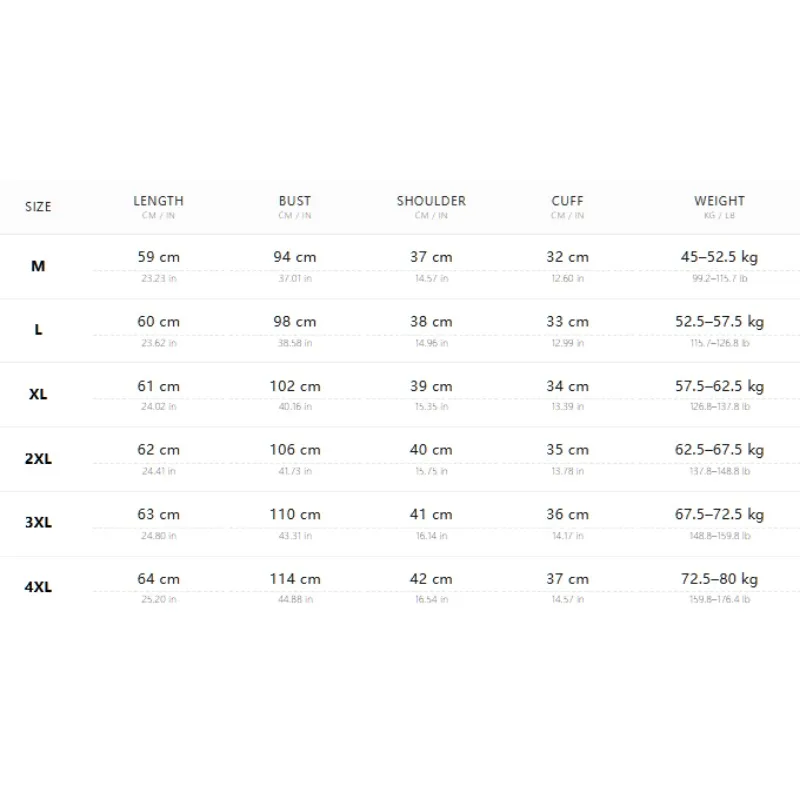Click the 114 cm bust value
Image resolution: width=800 pixels, height=800 pixels.
point(295,579)
